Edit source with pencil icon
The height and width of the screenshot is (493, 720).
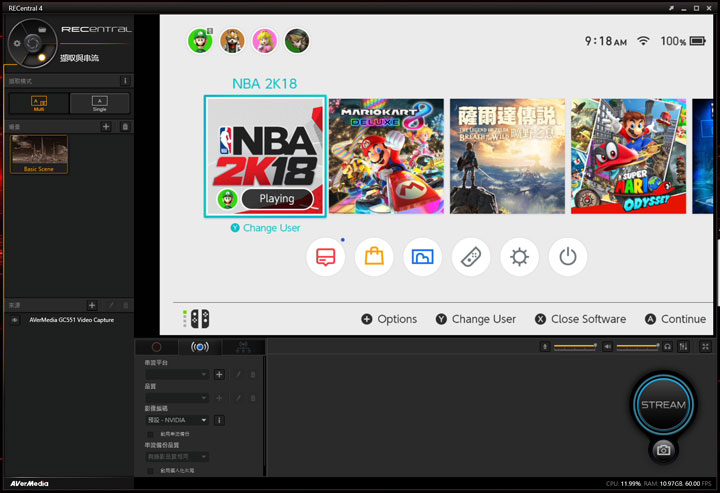coord(111,305)
